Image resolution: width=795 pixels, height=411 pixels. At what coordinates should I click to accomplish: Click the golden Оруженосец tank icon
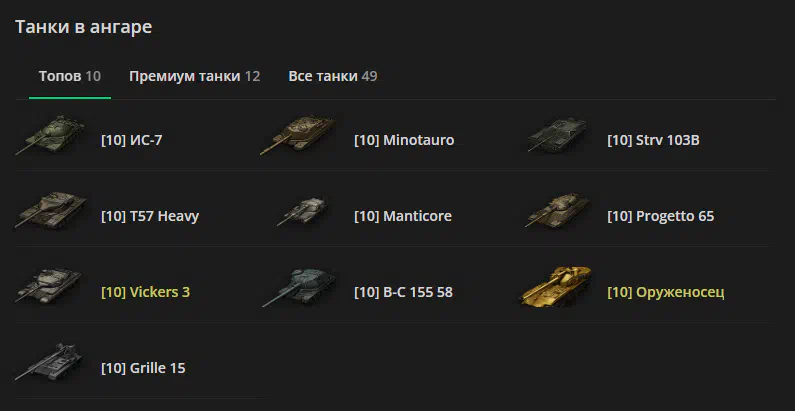click(556, 286)
